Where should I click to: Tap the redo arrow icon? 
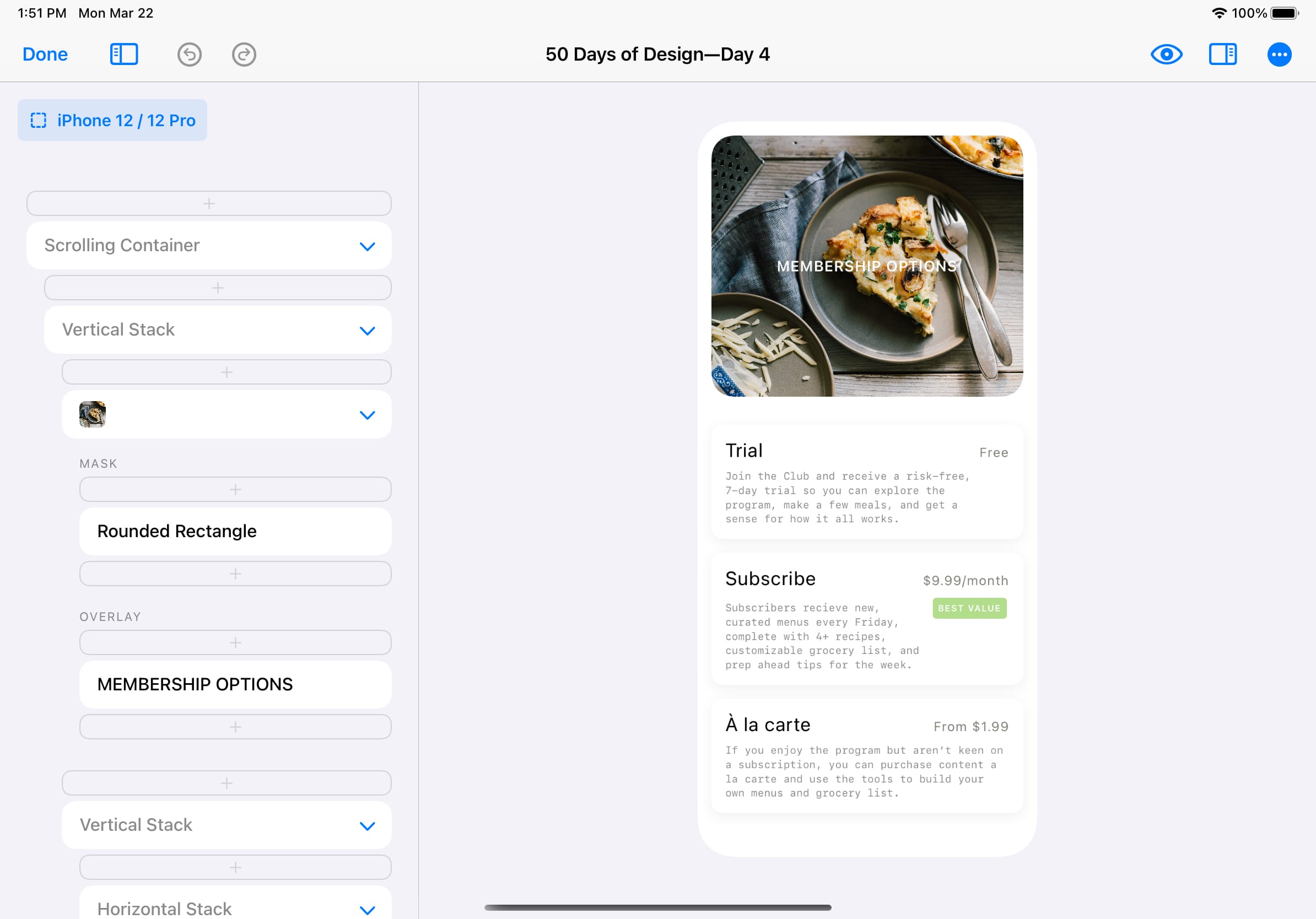tap(244, 55)
